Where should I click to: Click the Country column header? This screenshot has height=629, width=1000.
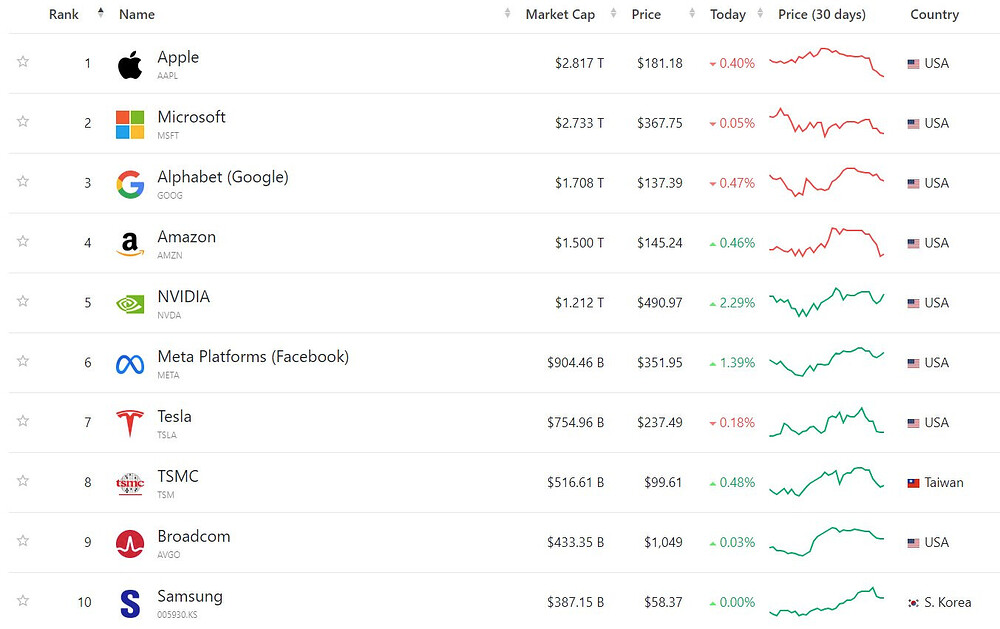pos(934,14)
